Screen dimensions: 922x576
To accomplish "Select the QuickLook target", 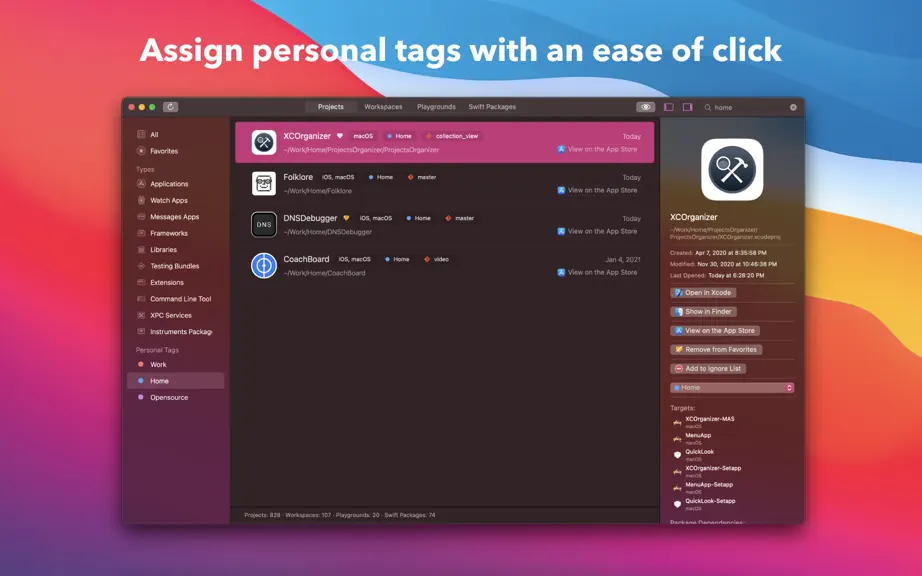I will pyautogui.click(x=699, y=452).
